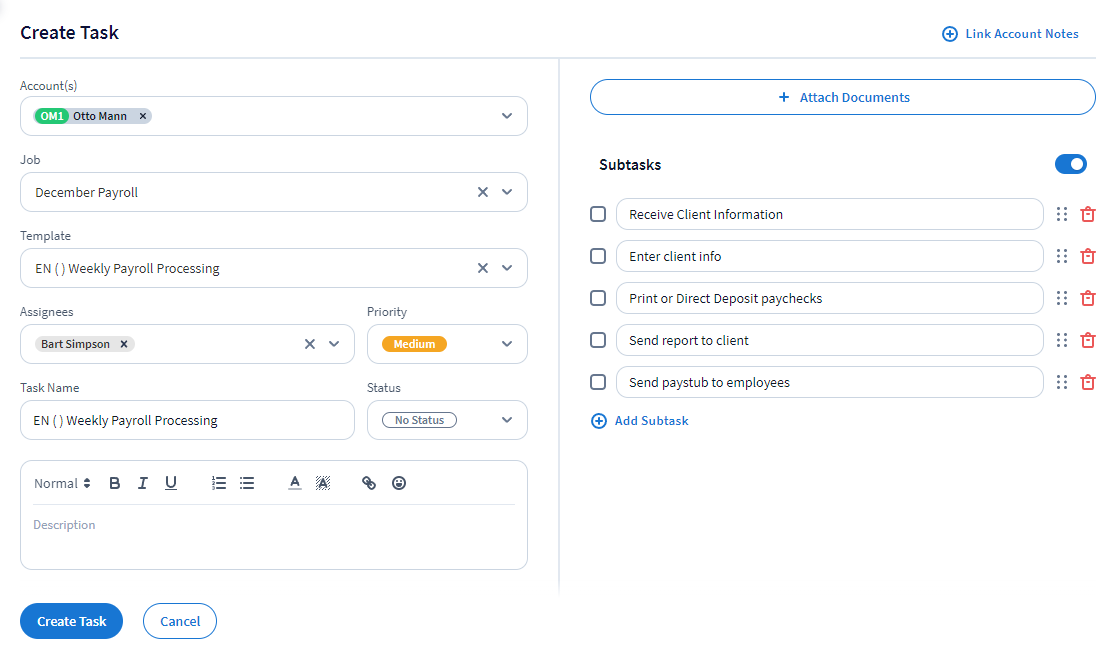Insert a link in description

click(x=369, y=483)
